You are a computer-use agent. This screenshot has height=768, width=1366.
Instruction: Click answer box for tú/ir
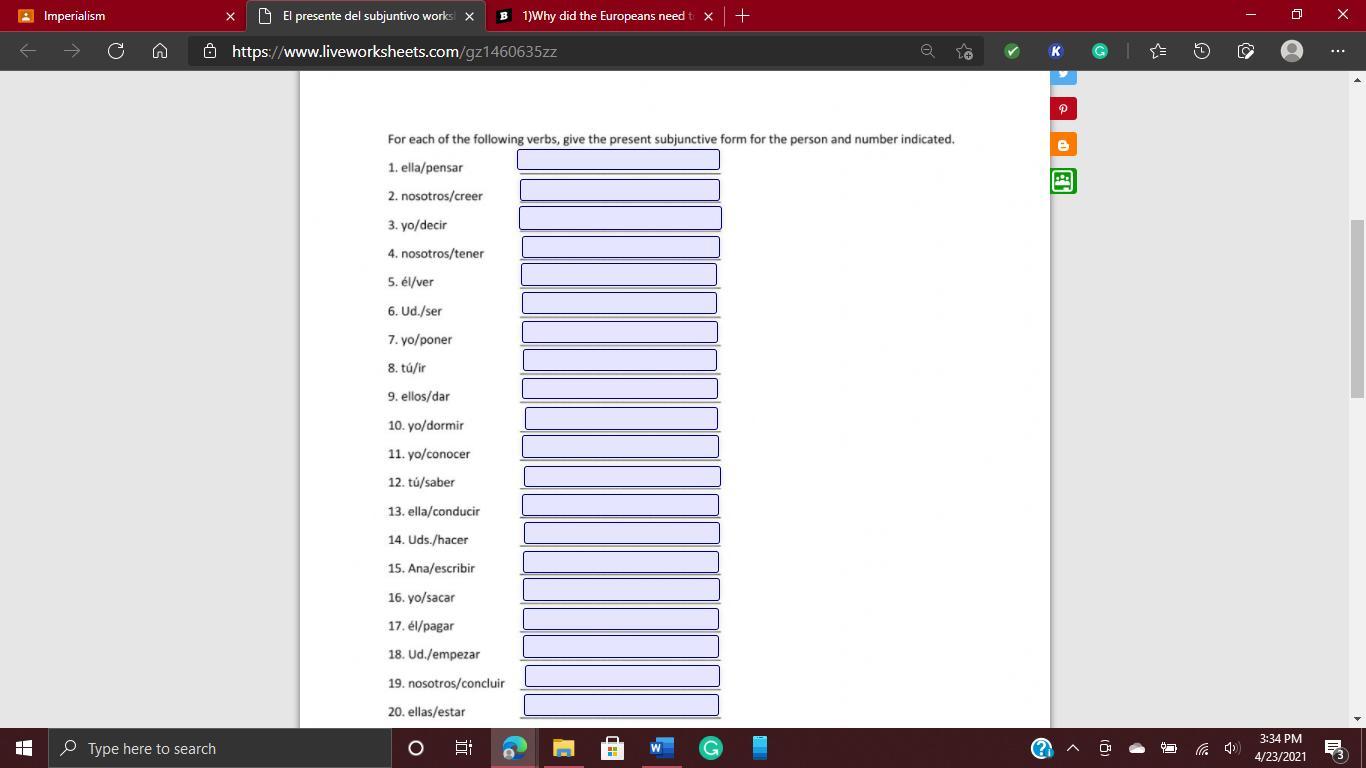coord(620,359)
